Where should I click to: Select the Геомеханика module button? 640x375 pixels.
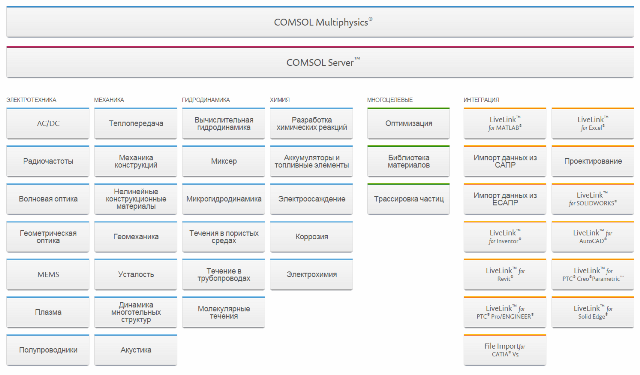click(x=136, y=237)
